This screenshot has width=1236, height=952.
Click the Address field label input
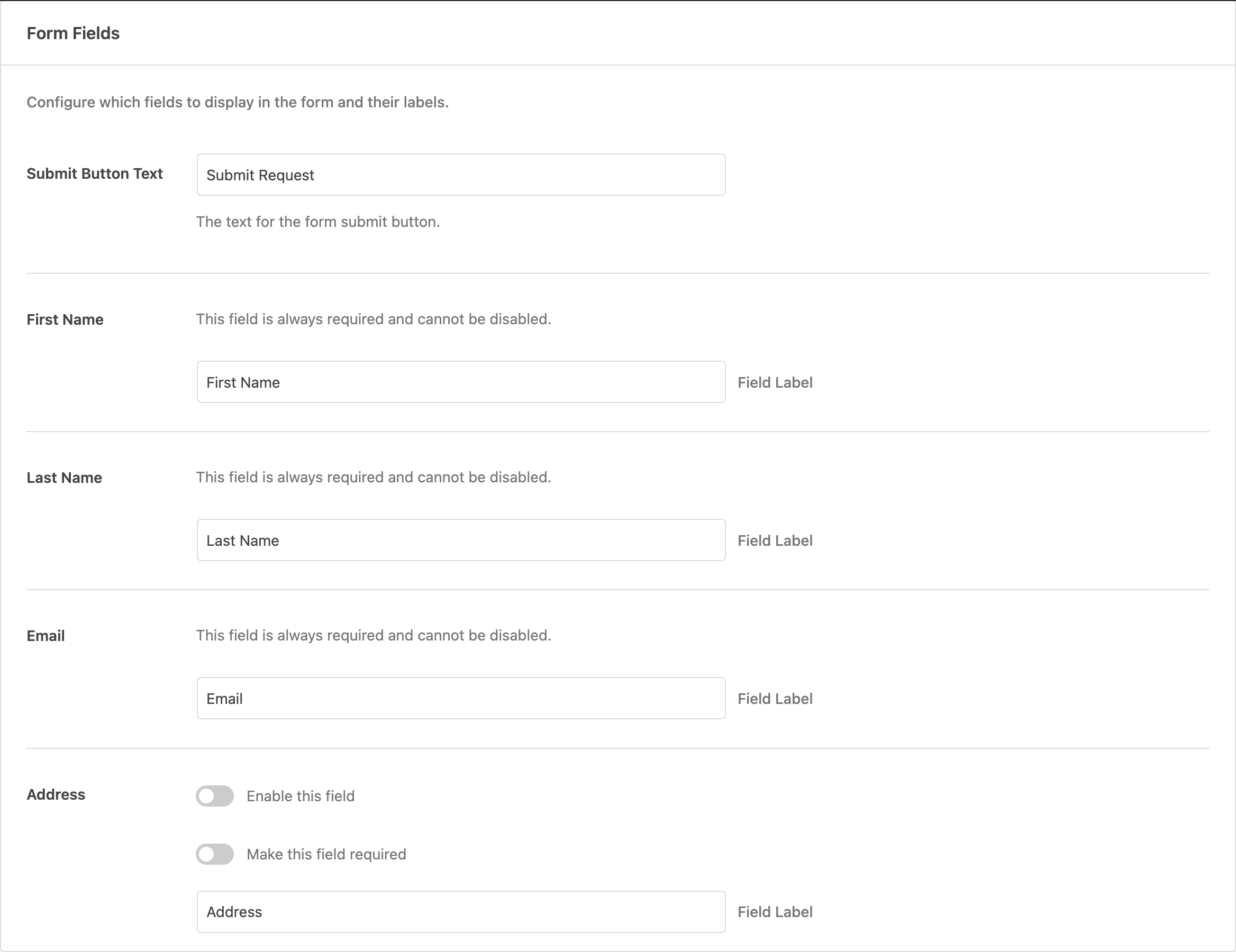(x=460, y=911)
